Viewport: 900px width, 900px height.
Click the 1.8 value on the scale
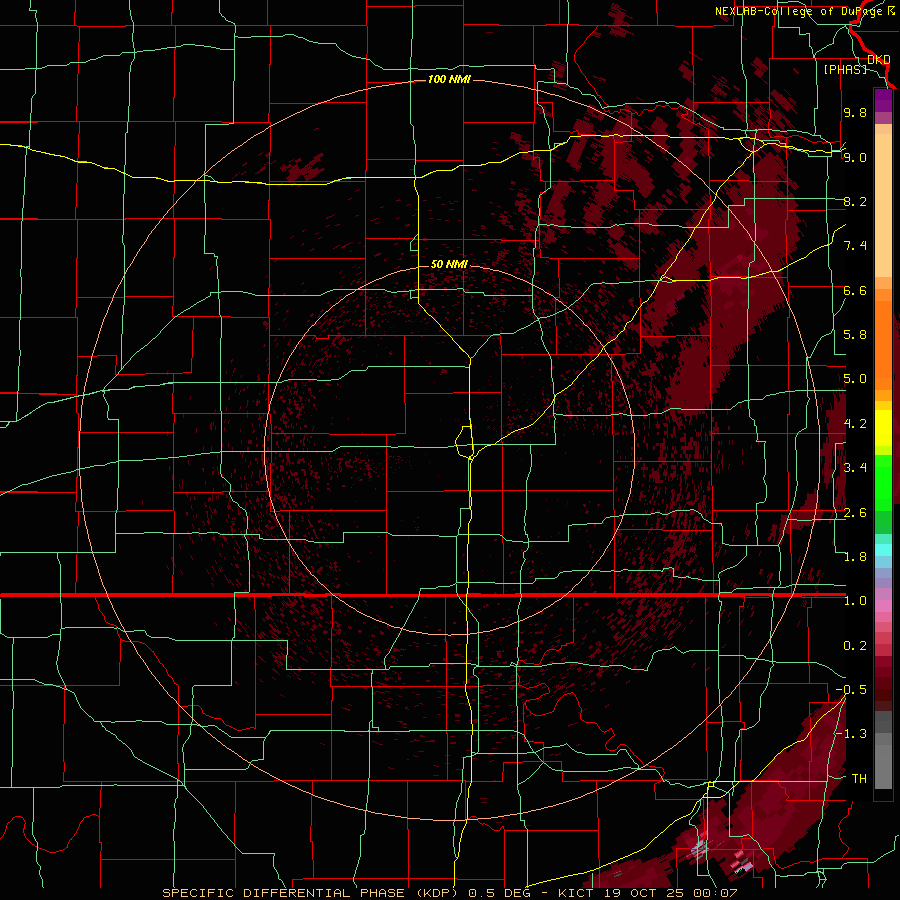tap(855, 557)
